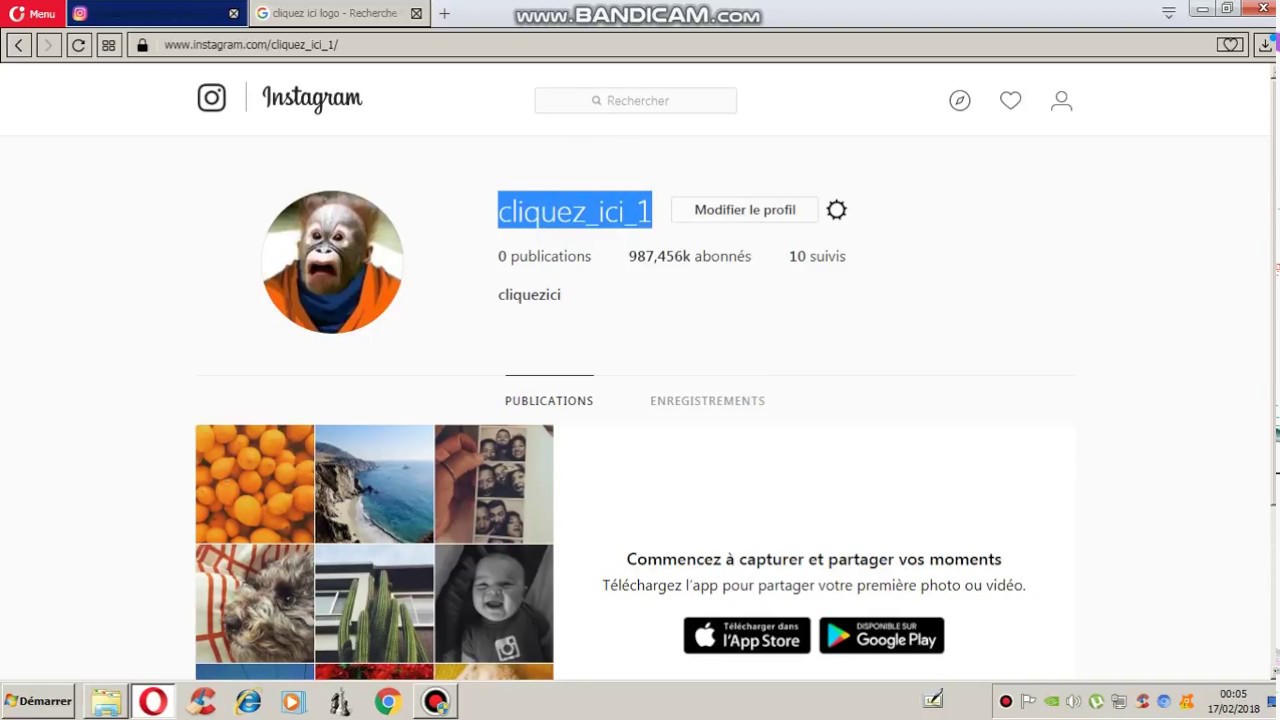Open the Speed Dial grid
This screenshot has width=1280, height=720.
pyautogui.click(x=108, y=45)
